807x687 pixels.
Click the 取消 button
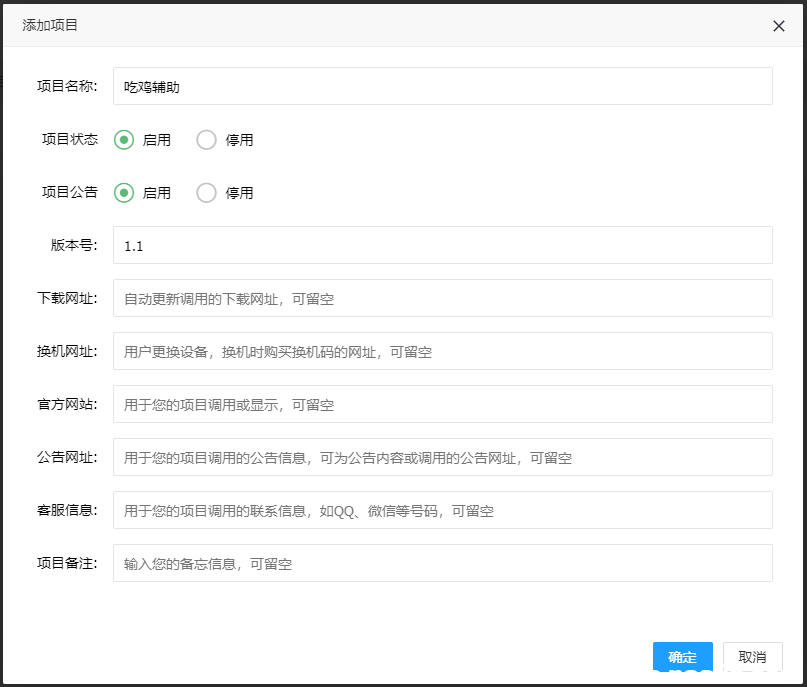(752, 657)
